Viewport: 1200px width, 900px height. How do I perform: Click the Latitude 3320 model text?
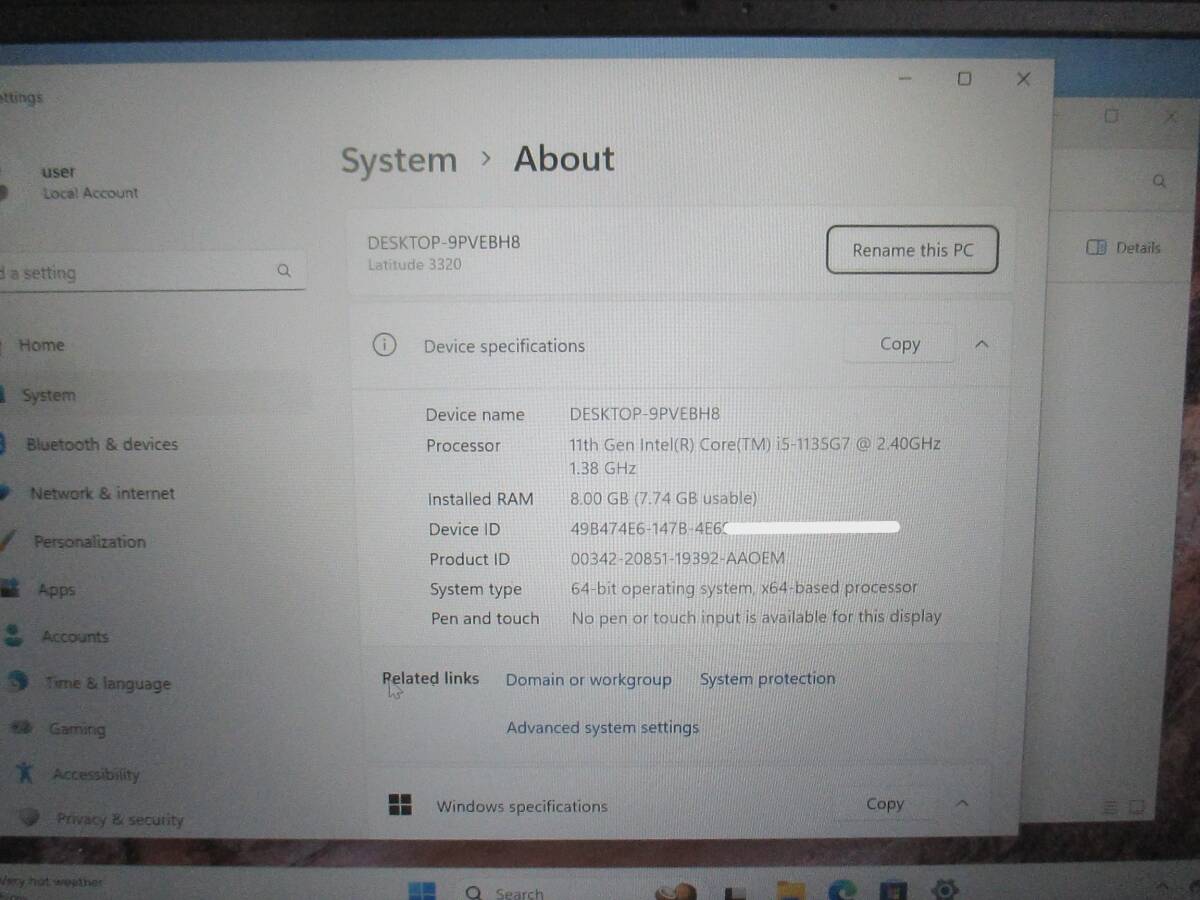tap(414, 265)
